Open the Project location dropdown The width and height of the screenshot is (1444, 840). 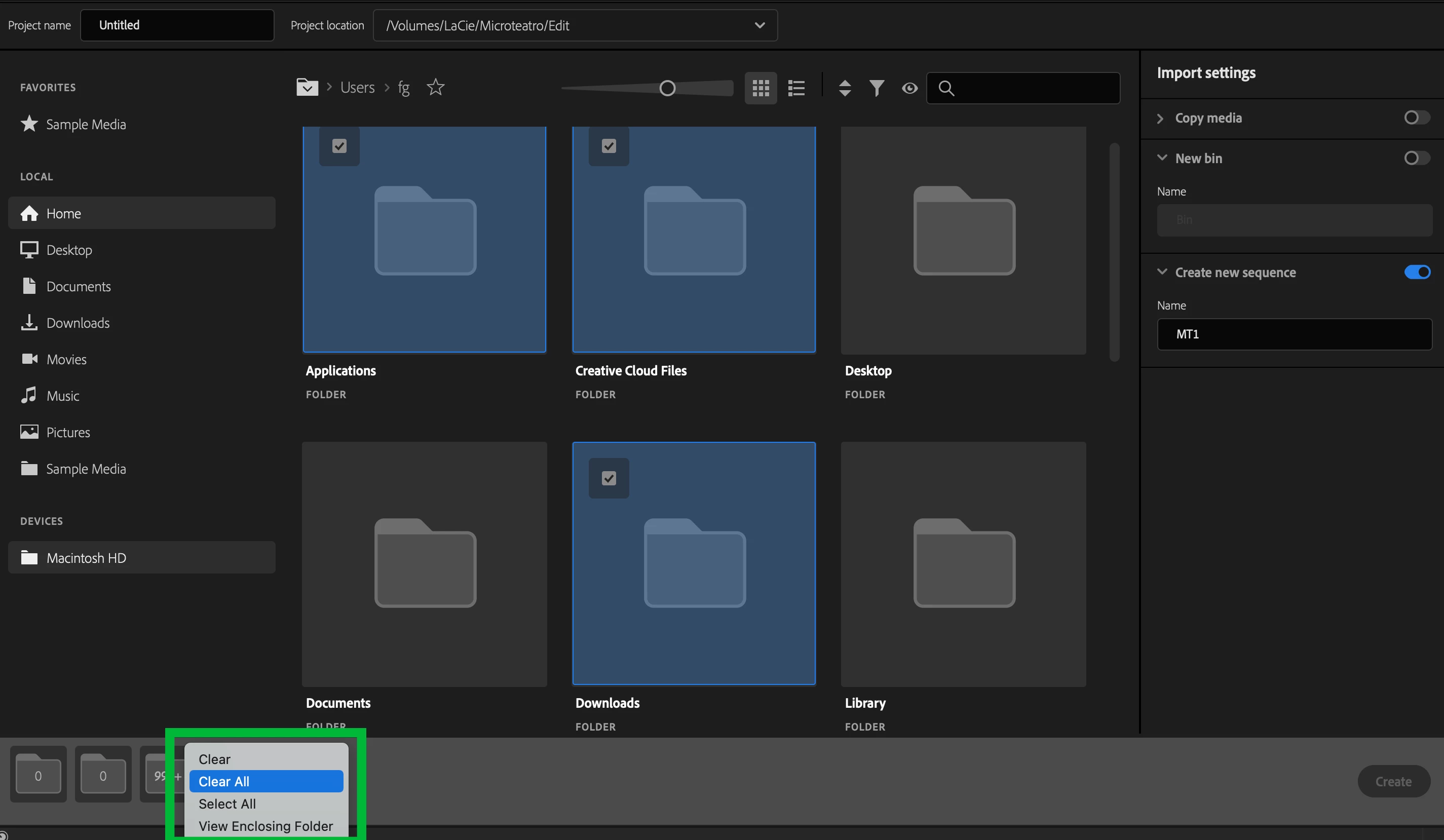(759, 25)
